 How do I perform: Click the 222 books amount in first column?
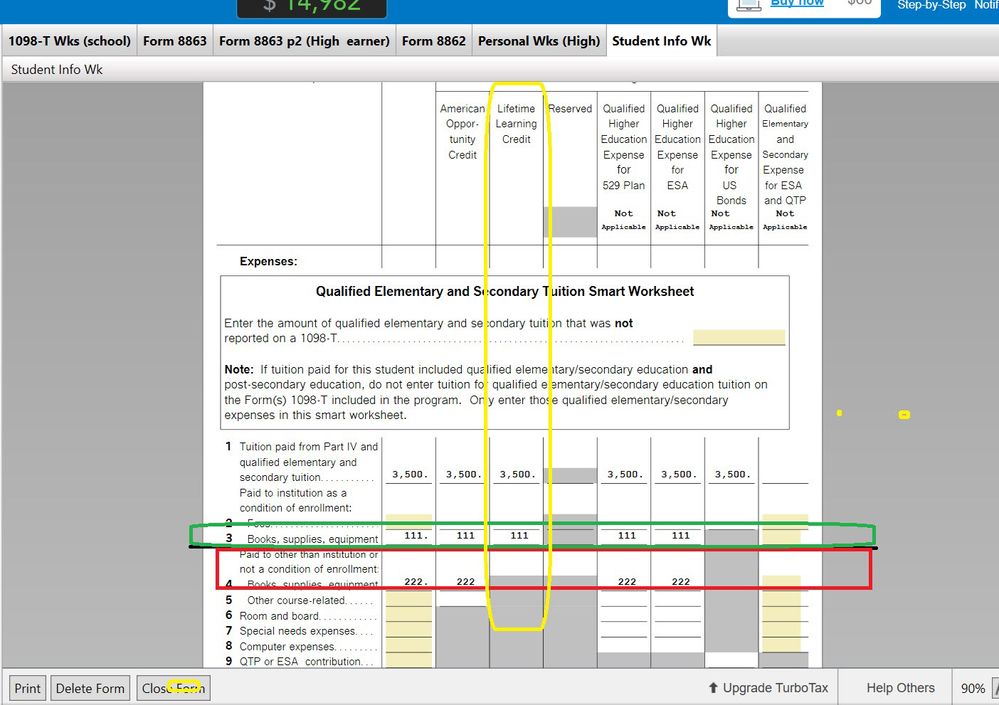point(409,582)
